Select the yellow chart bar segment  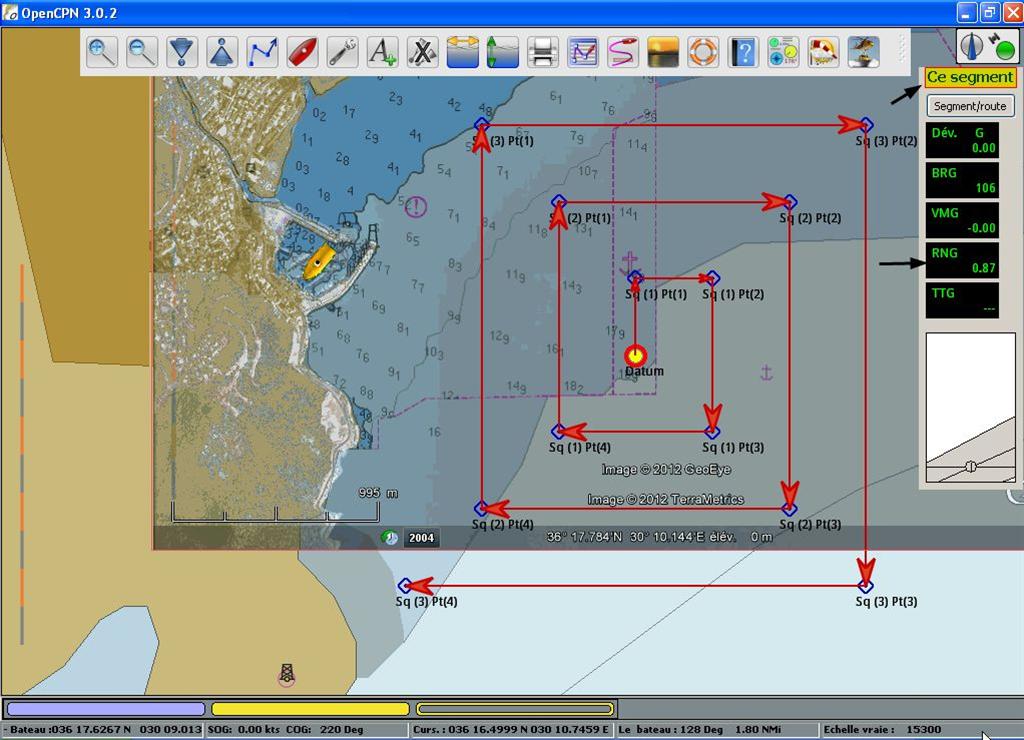(310, 709)
